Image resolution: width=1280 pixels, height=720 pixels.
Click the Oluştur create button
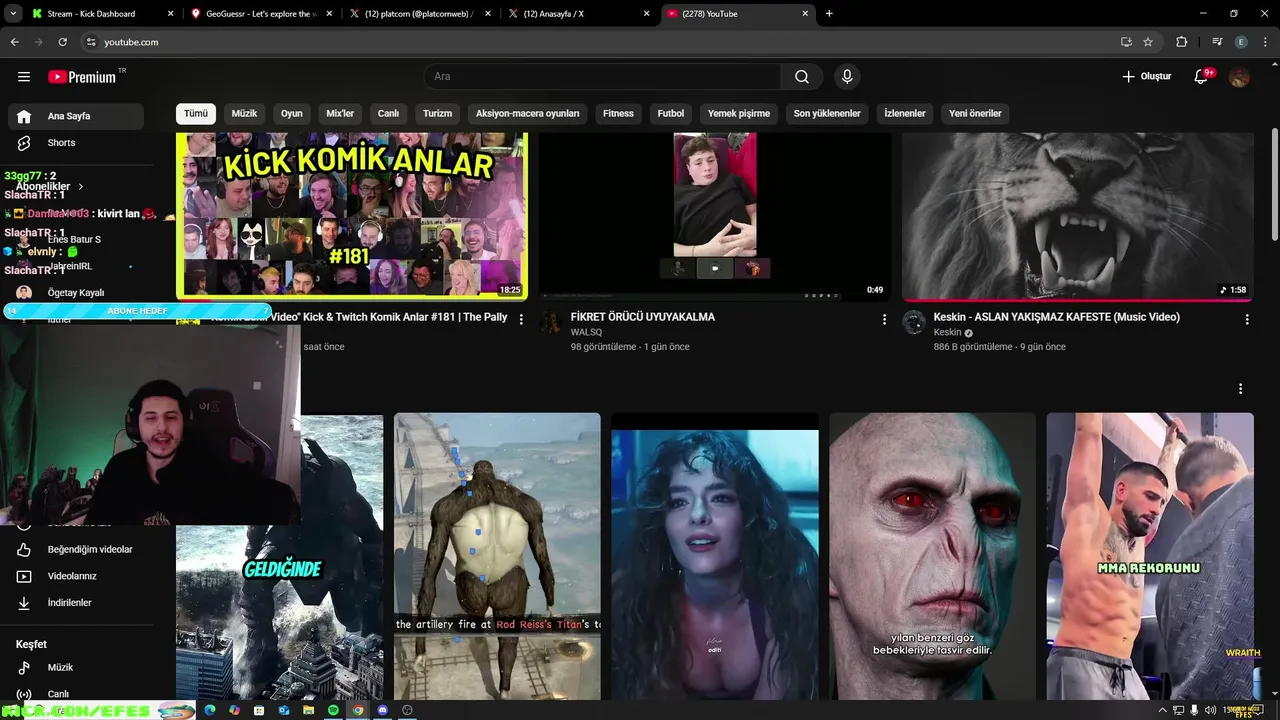(1146, 77)
